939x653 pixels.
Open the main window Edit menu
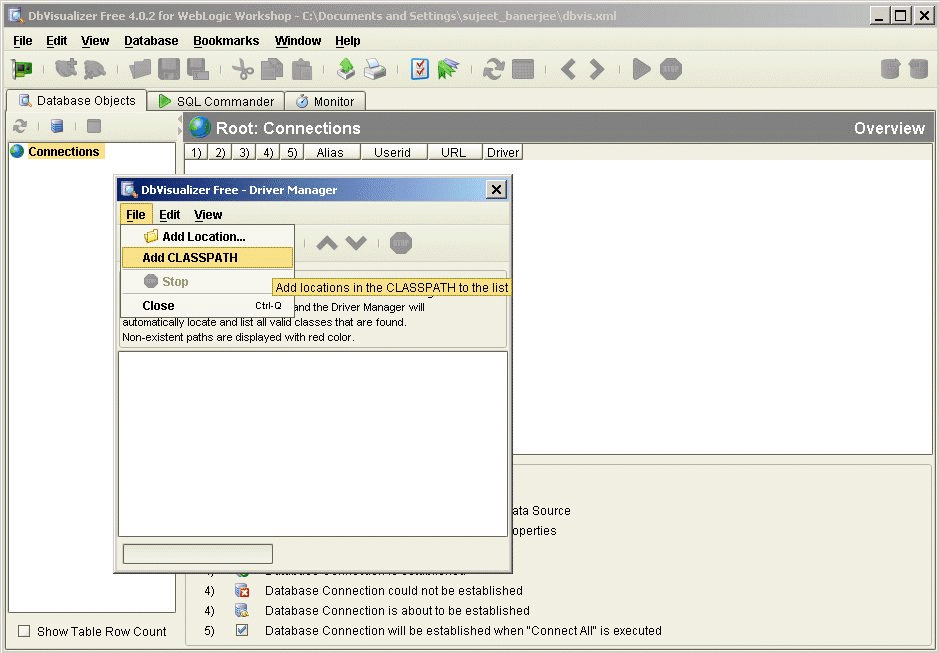pos(56,41)
